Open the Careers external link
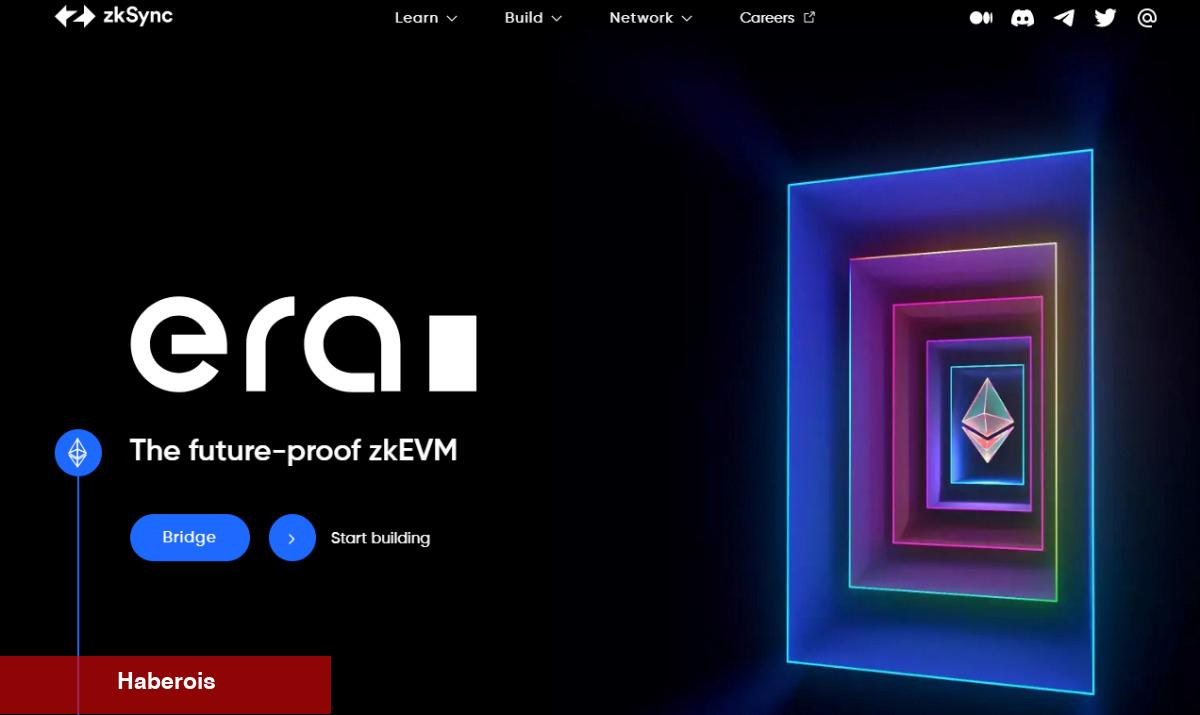This screenshot has height=715, width=1200. (x=777, y=18)
